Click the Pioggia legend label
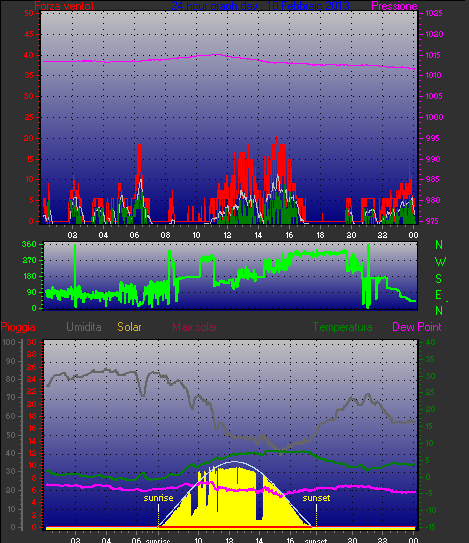The width and height of the screenshot is (469, 543). 18,327
